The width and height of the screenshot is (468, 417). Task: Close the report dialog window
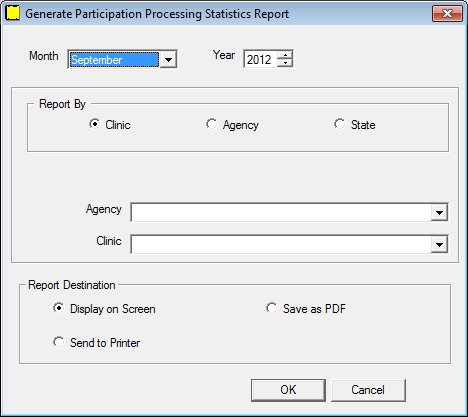(x=447, y=14)
